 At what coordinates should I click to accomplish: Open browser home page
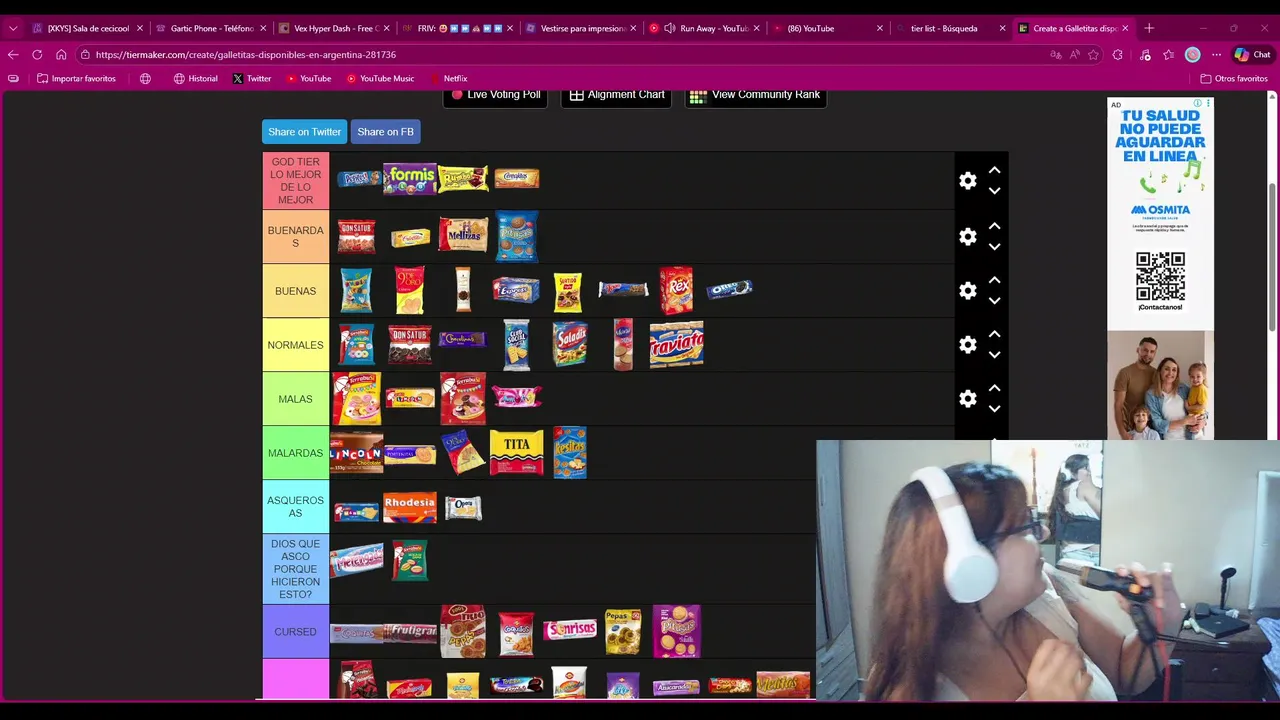pyautogui.click(x=61, y=55)
